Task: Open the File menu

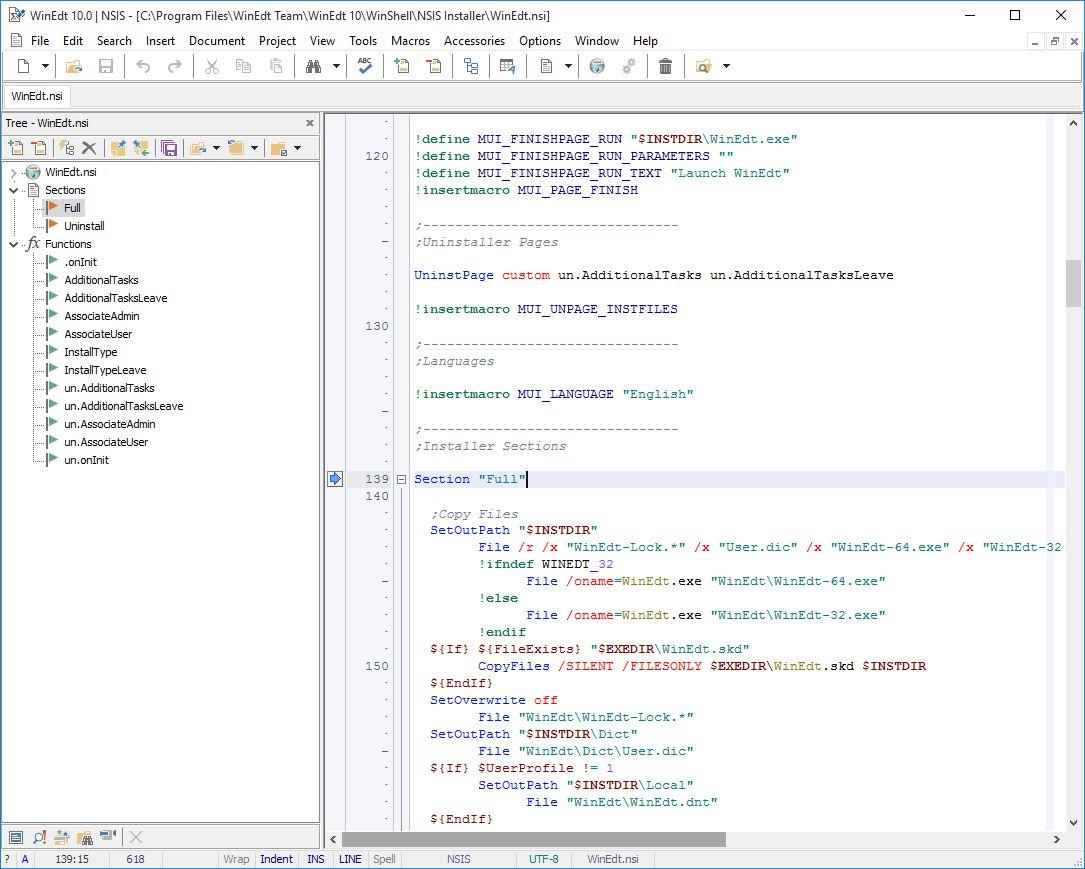Action: coord(40,41)
